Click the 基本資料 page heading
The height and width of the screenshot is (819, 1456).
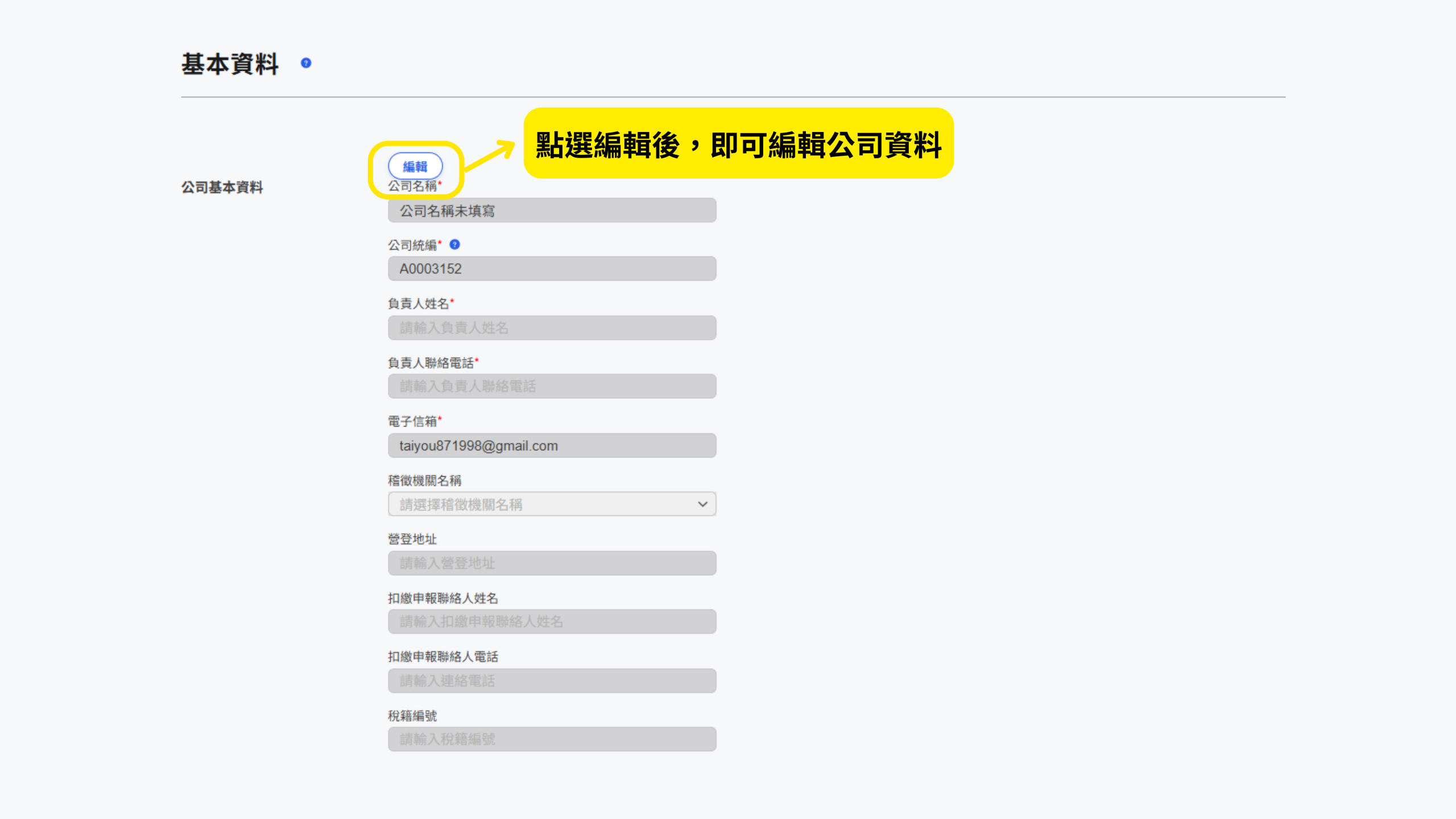(x=230, y=64)
